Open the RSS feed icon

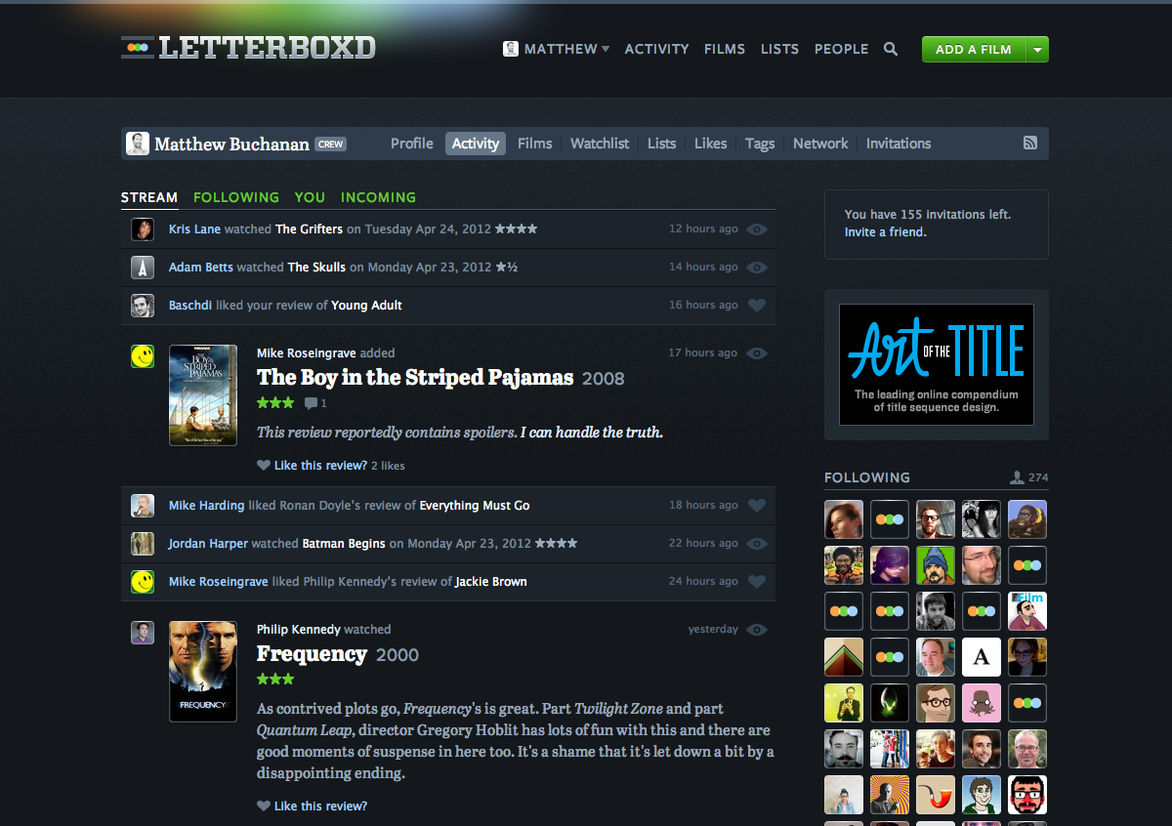point(1030,143)
